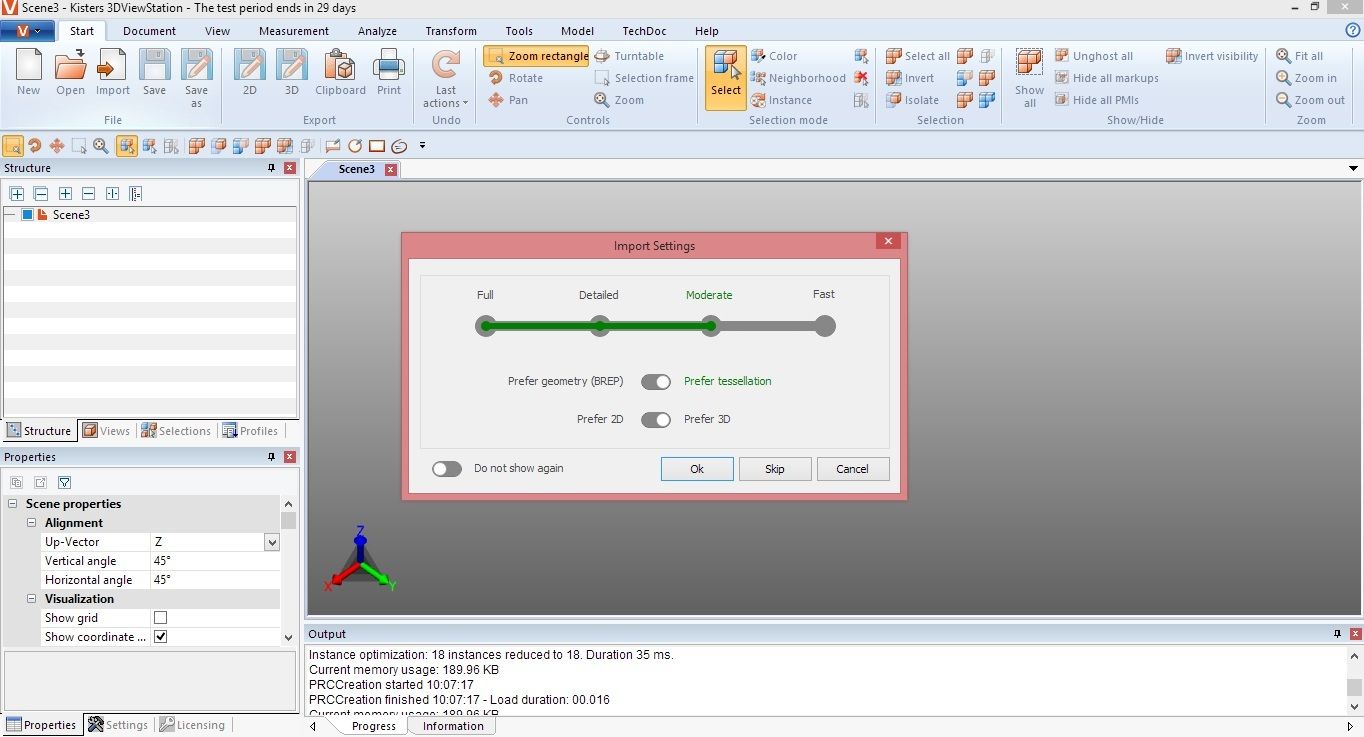Collapse the Scene properties section
The width and height of the screenshot is (1364, 737).
[x=13, y=504]
